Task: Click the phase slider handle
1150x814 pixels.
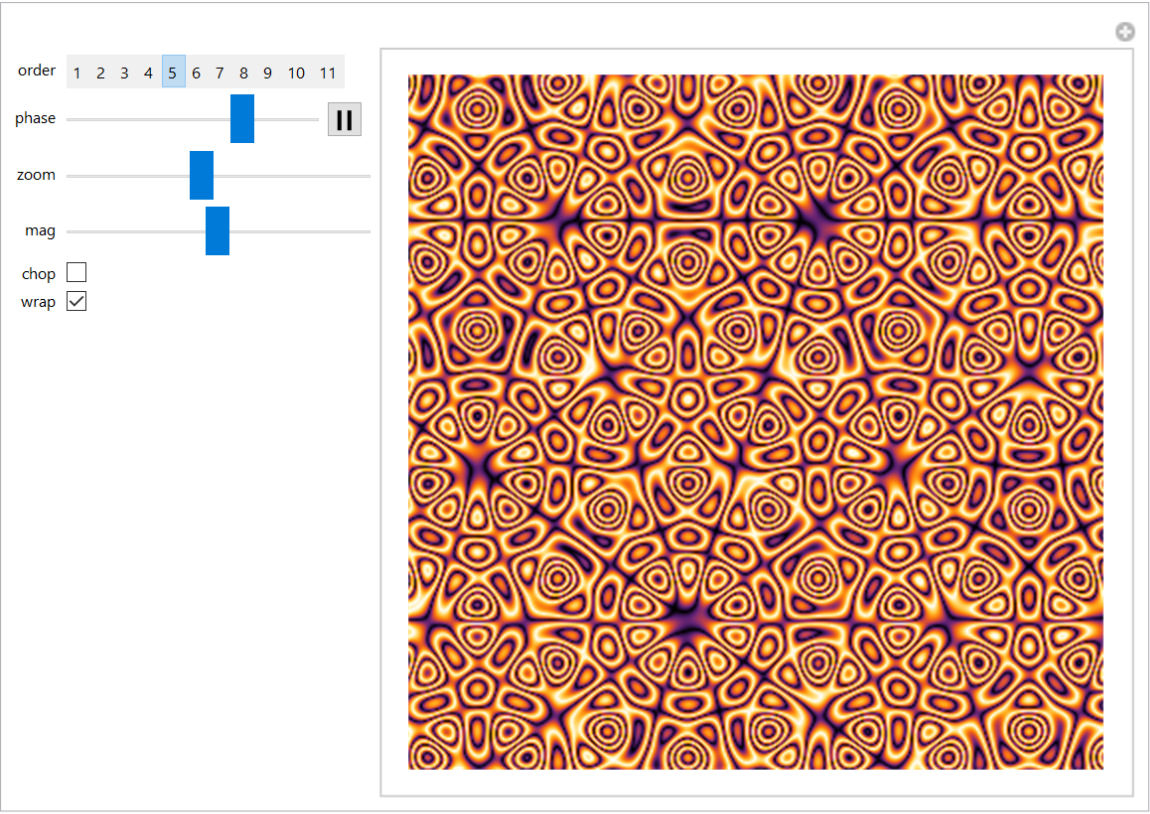Action: (x=242, y=119)
